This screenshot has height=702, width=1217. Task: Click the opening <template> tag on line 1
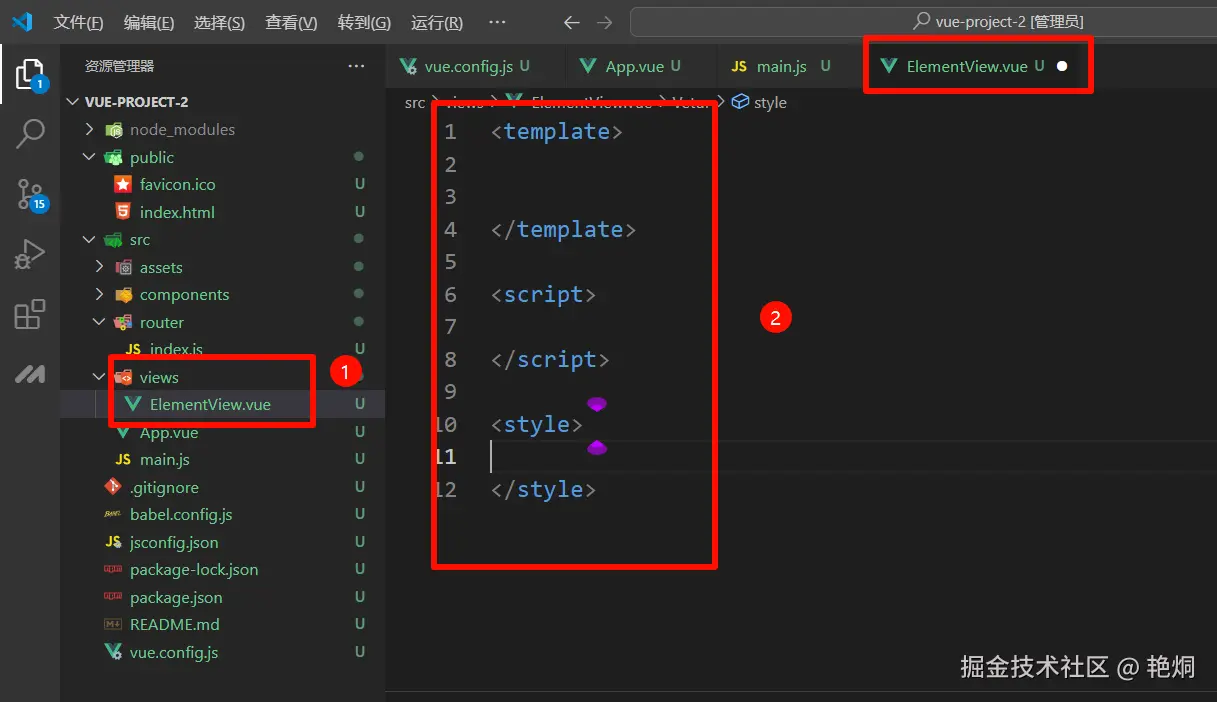pos(557,132)
